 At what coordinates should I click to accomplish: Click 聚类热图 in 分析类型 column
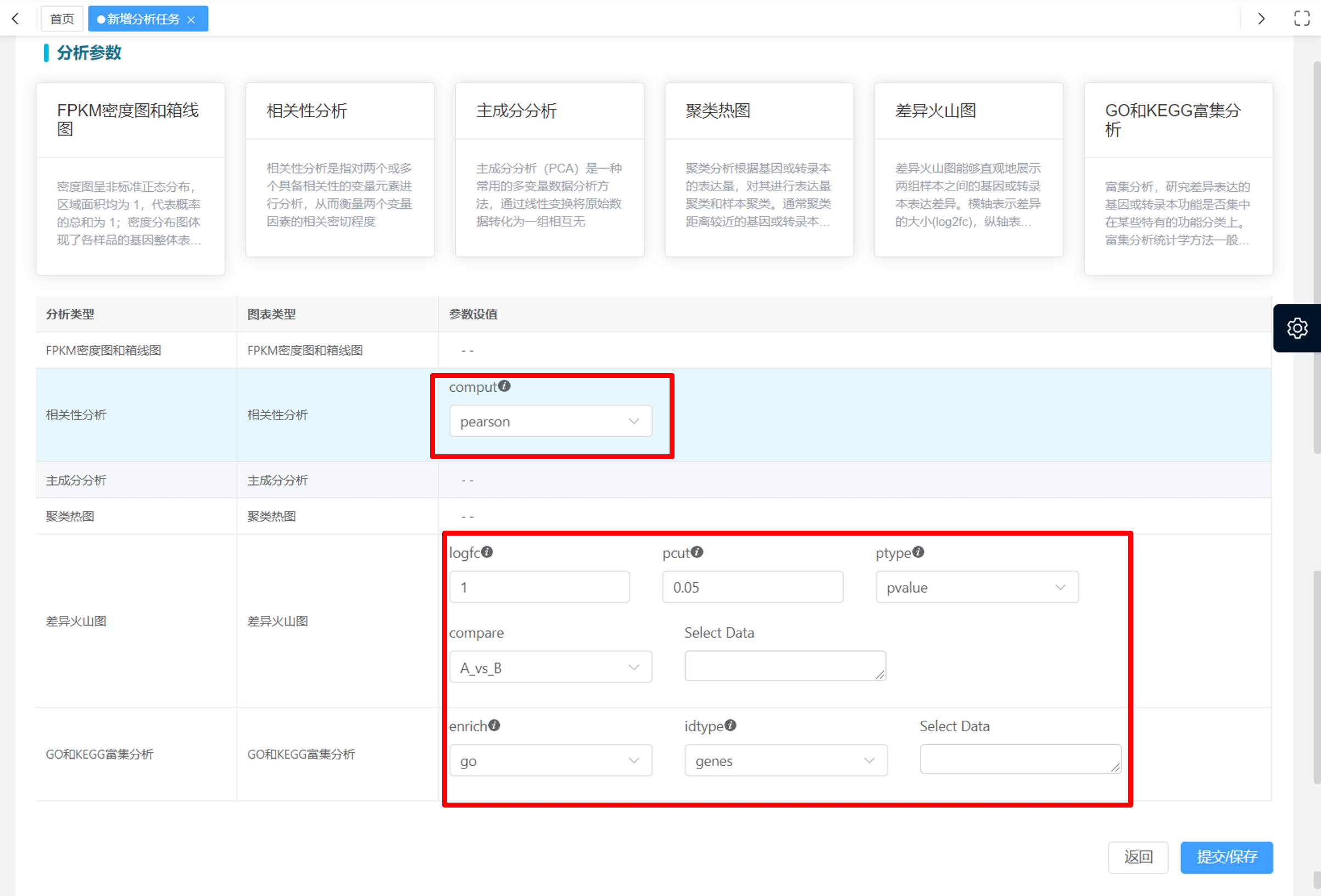[70, 516]
